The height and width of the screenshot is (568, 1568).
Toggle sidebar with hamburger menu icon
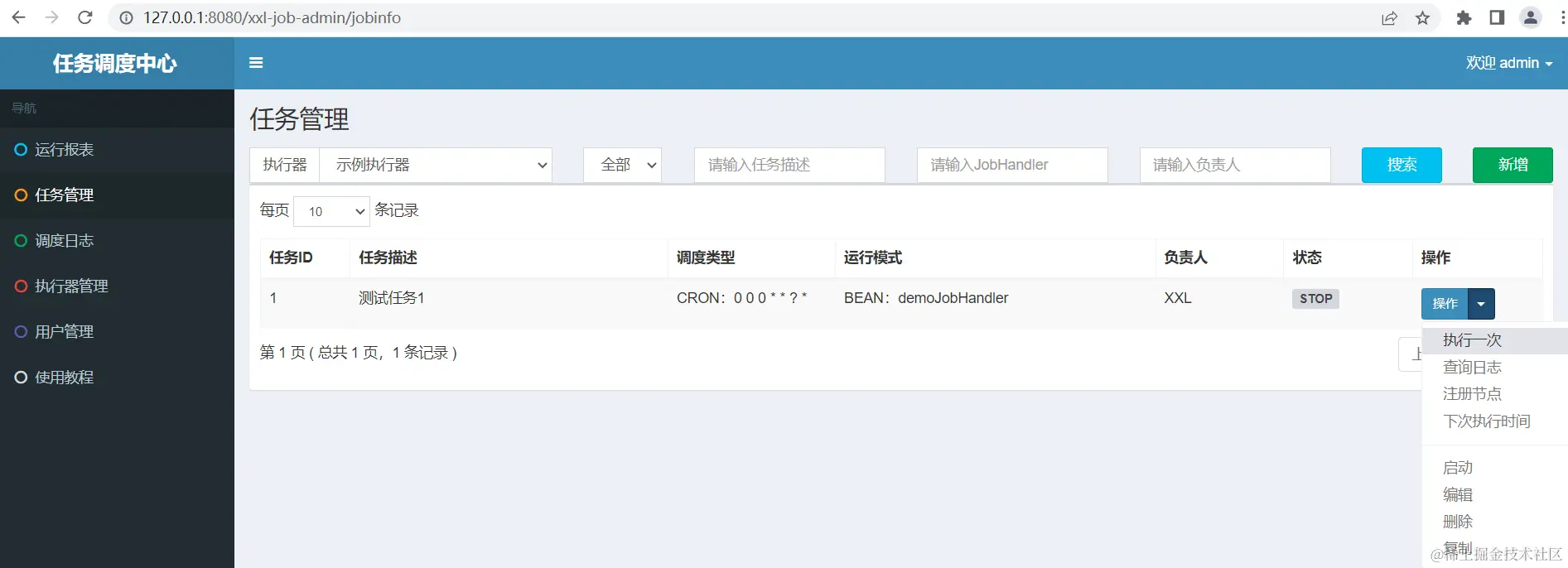[256, 63]
